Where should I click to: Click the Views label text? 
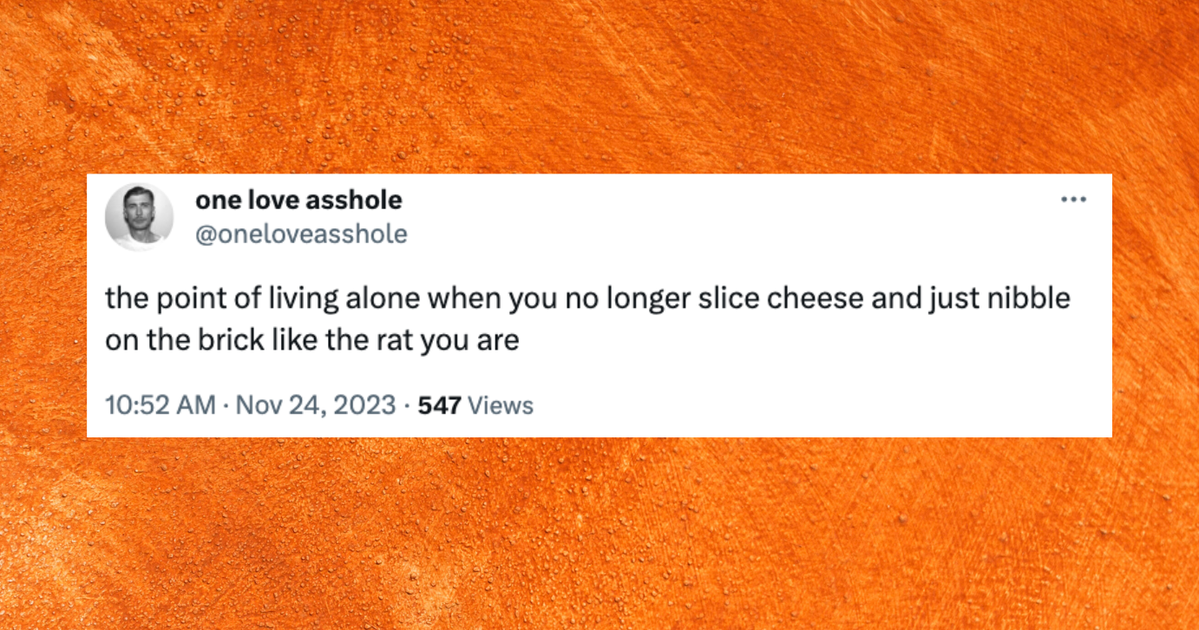coord(500,405)
